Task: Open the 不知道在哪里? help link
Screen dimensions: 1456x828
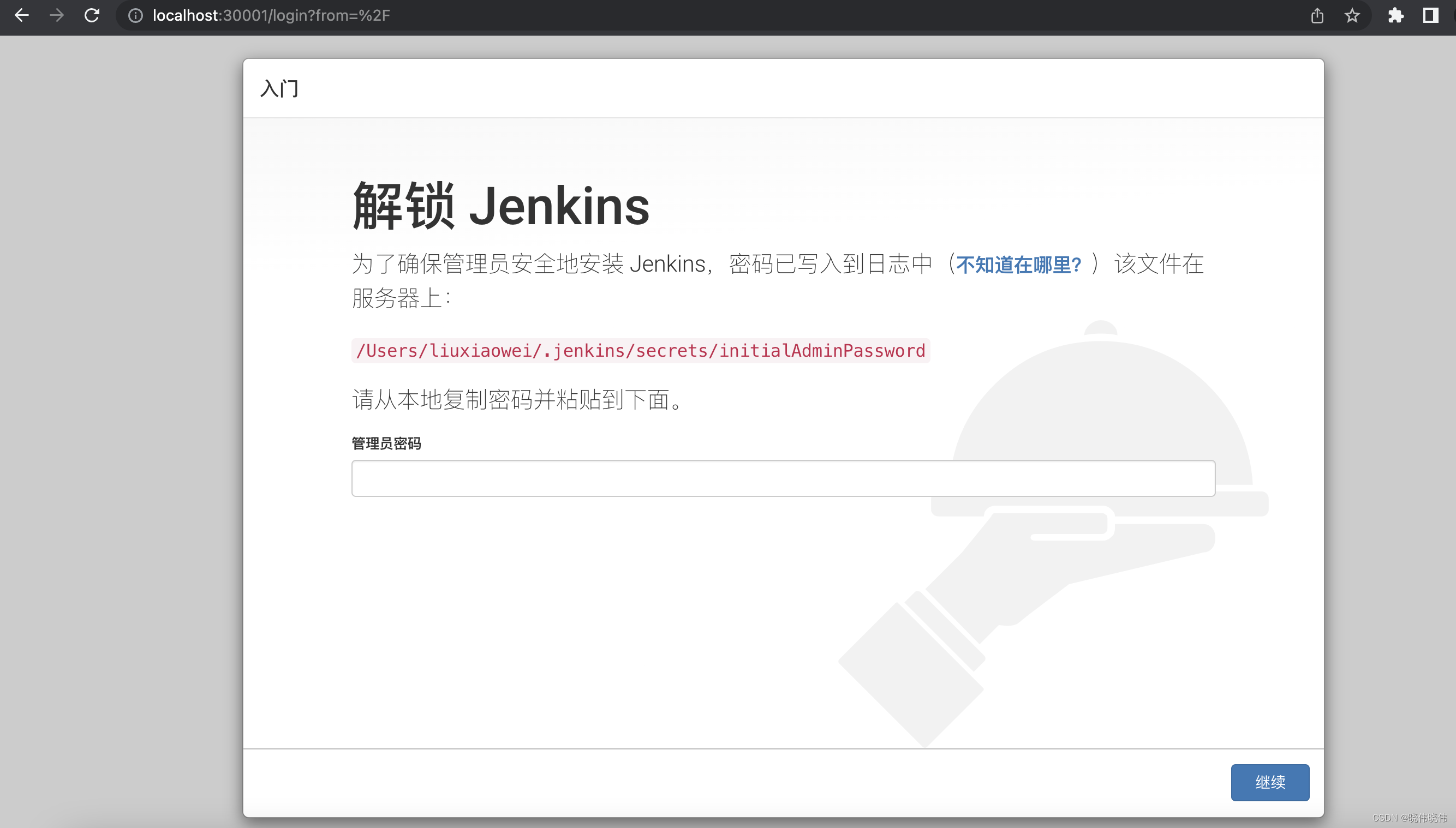Action: [x=1018, y=265]
